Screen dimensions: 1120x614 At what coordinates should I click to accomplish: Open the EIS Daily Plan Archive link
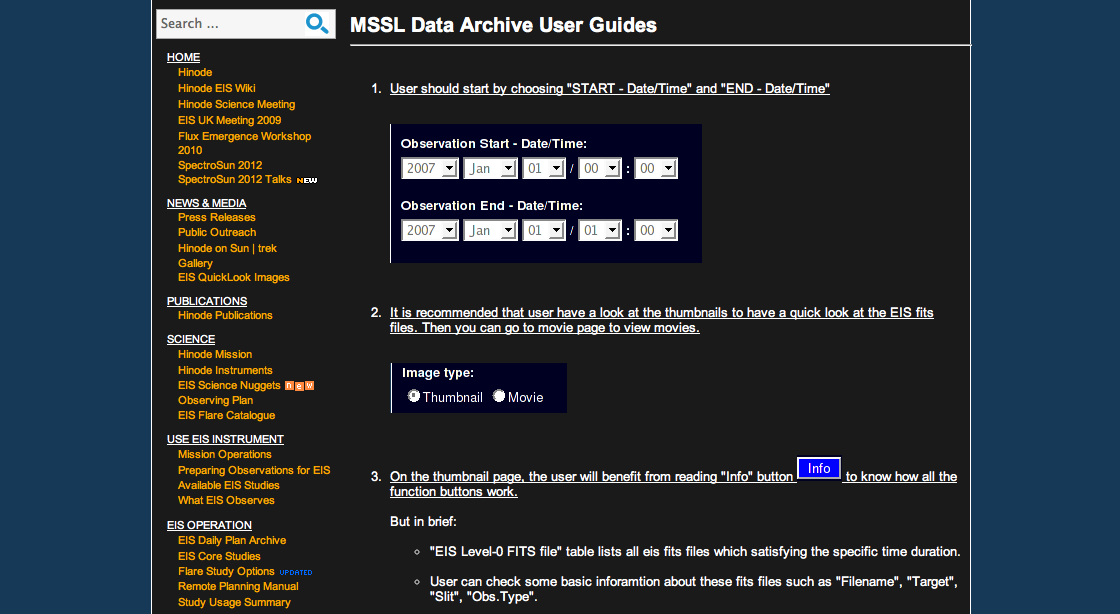(232, 540)
